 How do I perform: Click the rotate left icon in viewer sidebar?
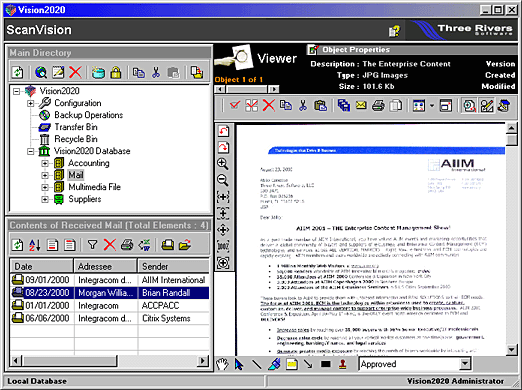[223, 131]
